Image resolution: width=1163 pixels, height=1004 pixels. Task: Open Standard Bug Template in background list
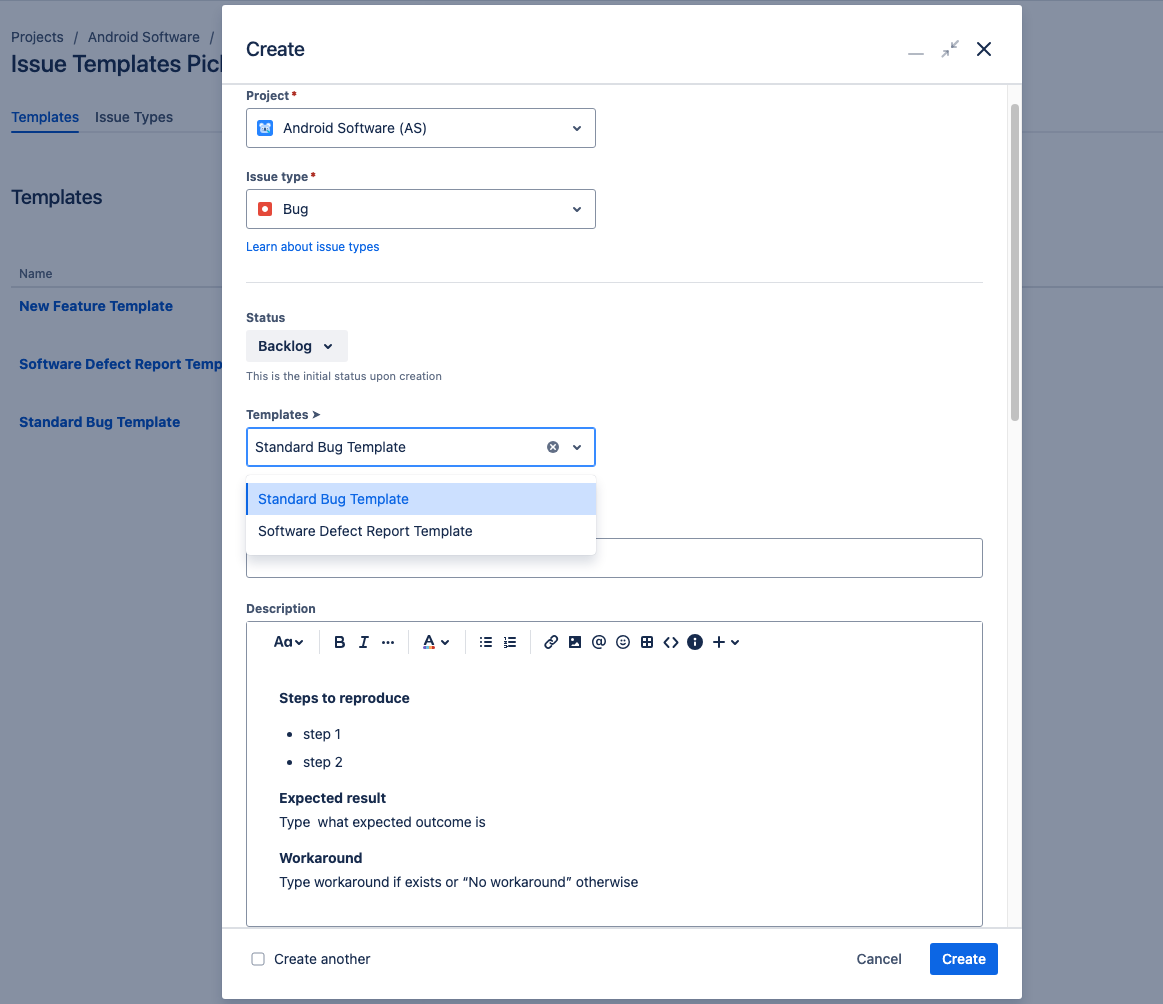pos(99,422)
